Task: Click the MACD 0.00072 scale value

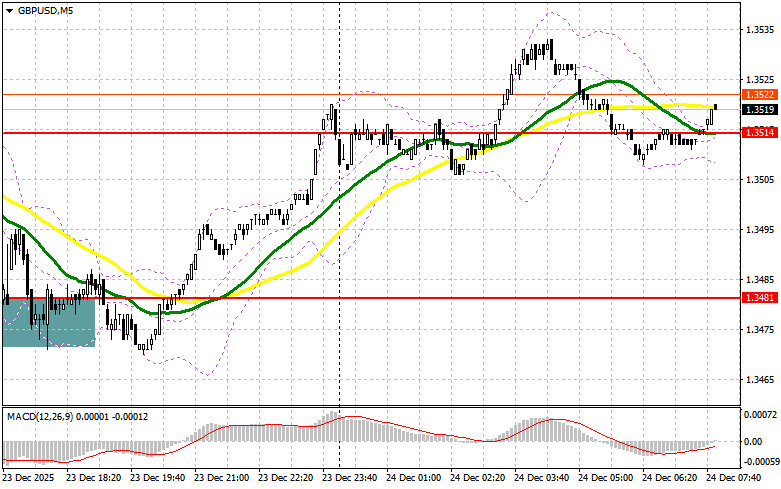Action: tap(760, 414)
